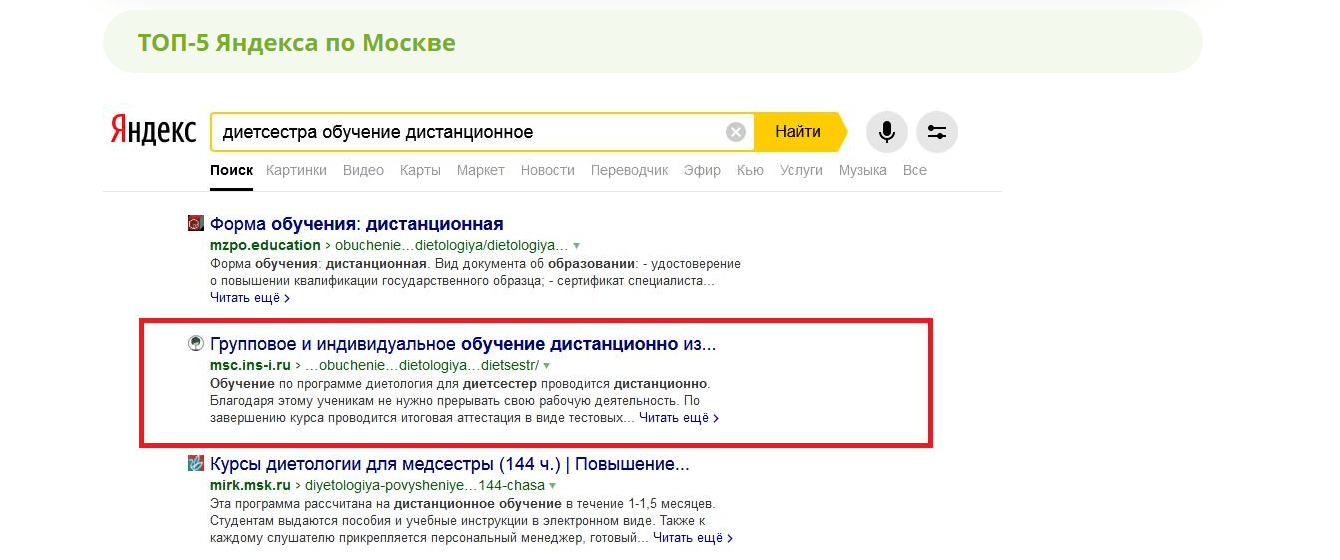Image resolution: width=1340 pixels, height=560 pixels.
Task: Open the Видео tab
Action: tap(363, 170)
